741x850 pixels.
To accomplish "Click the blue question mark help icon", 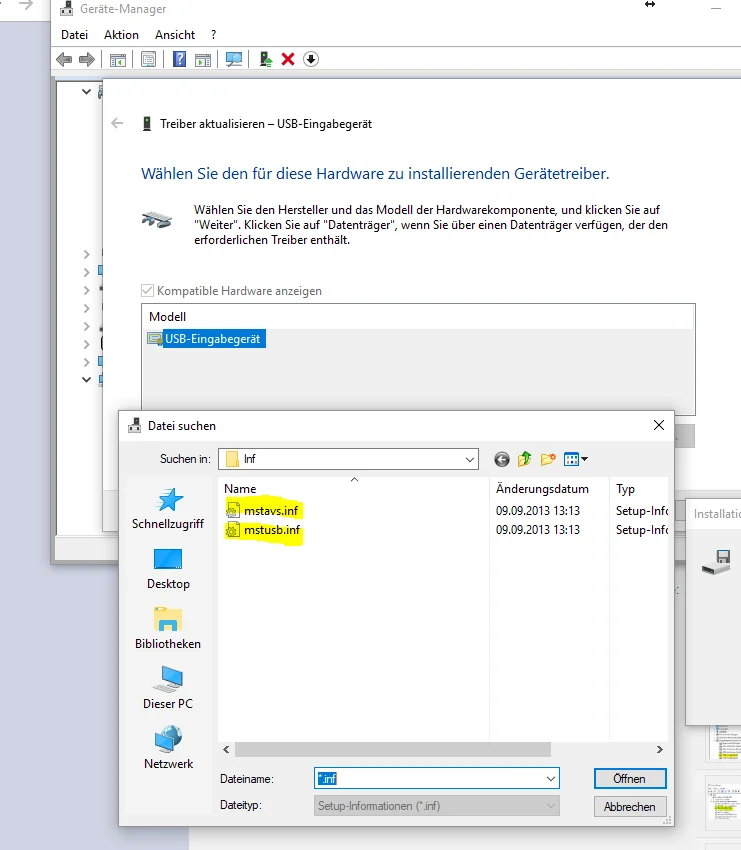I will tap(179, 59).
